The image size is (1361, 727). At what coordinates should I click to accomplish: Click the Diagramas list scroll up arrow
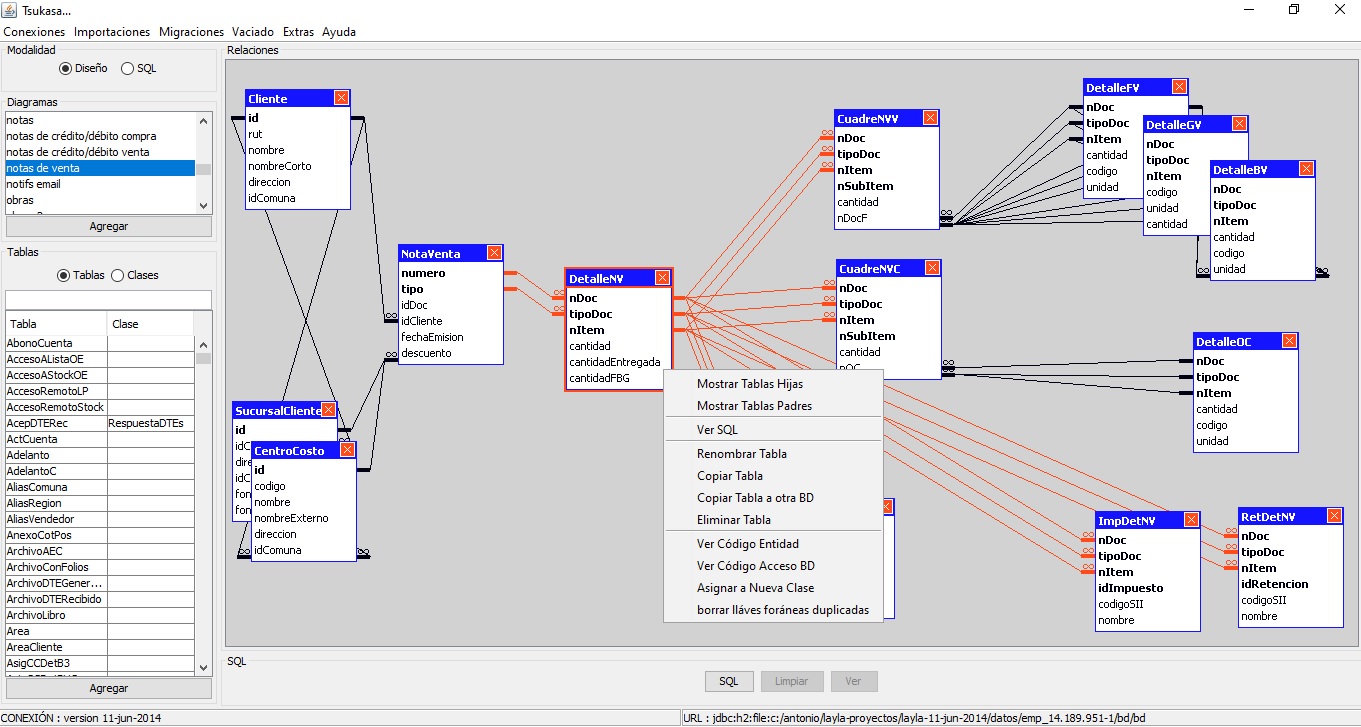click(204, 120)
